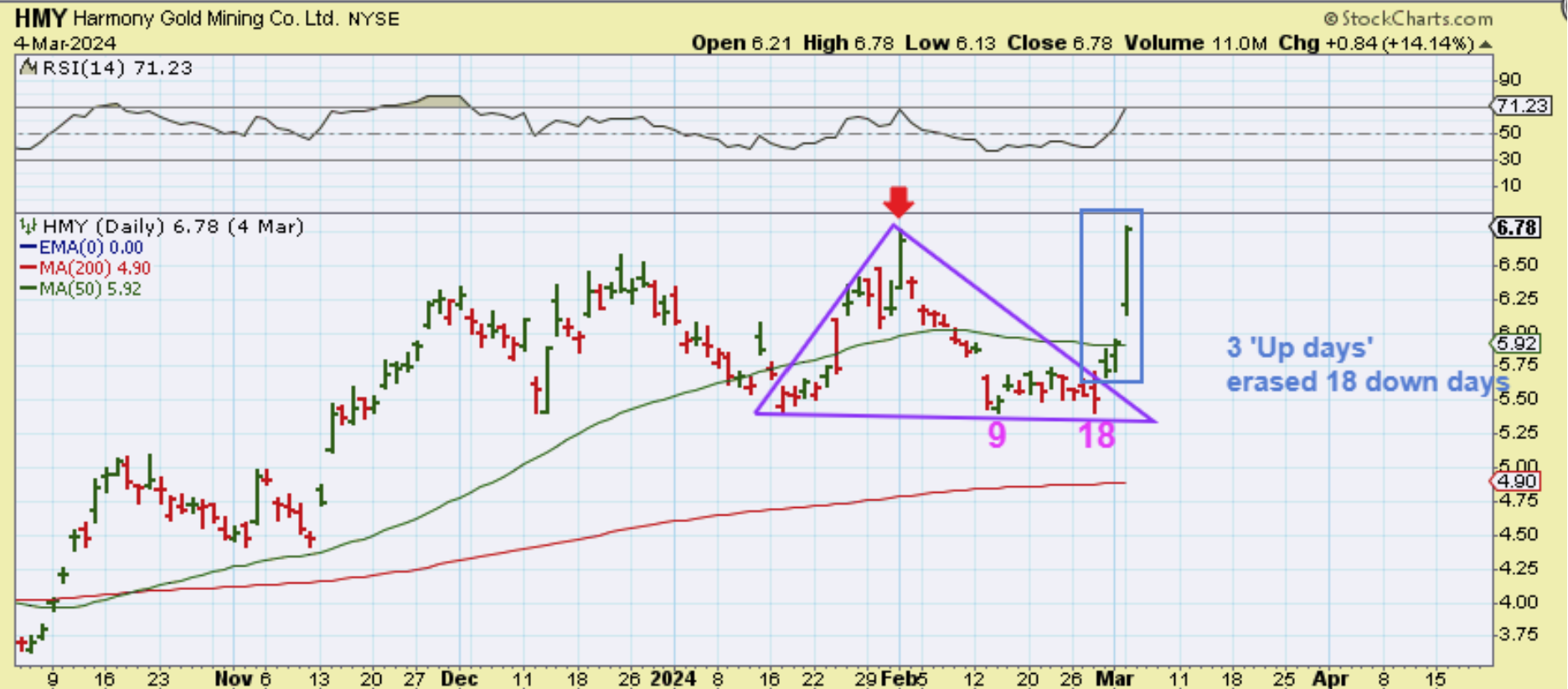Click the 3.75 price axis label
Screen dimensions: 1568x689
[1518, 635]
